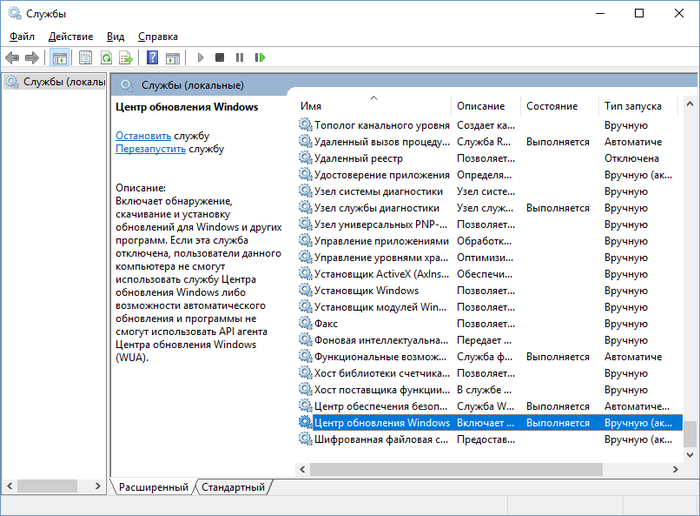Toggle the console tree show/hide icon

point(60,58)
